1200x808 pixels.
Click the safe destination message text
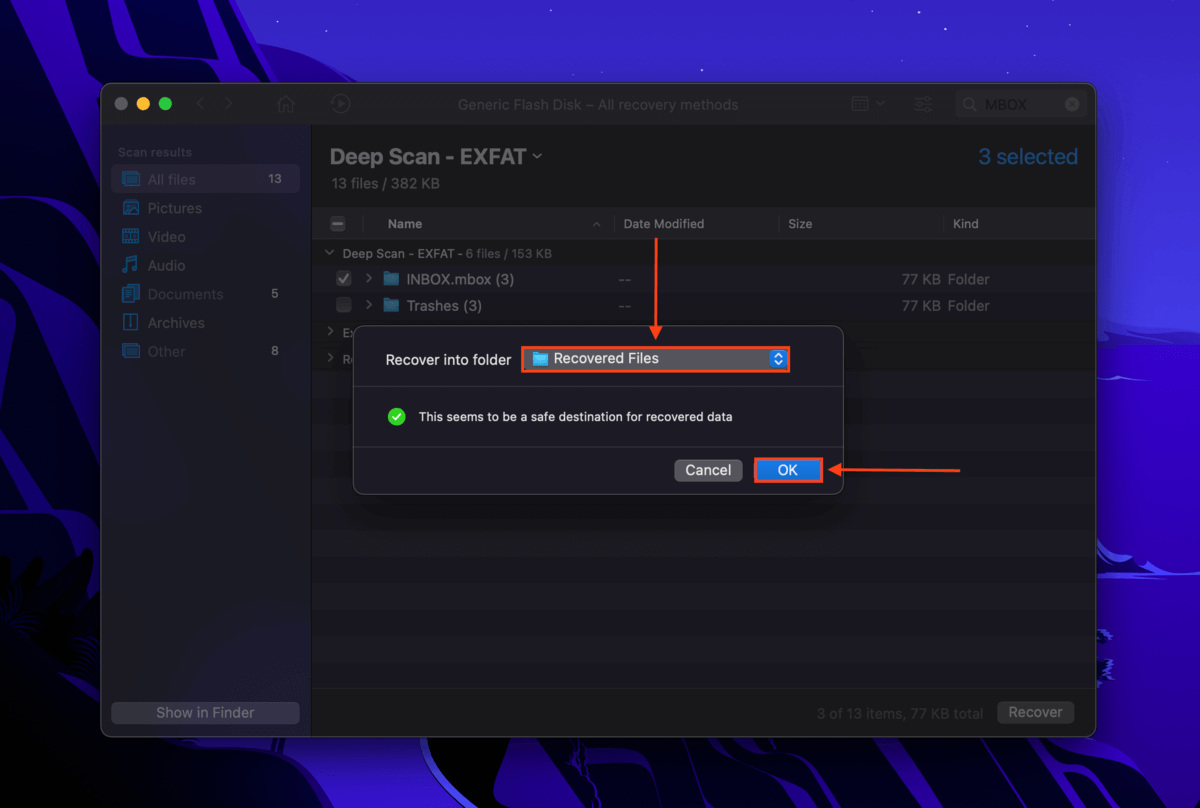575,416
